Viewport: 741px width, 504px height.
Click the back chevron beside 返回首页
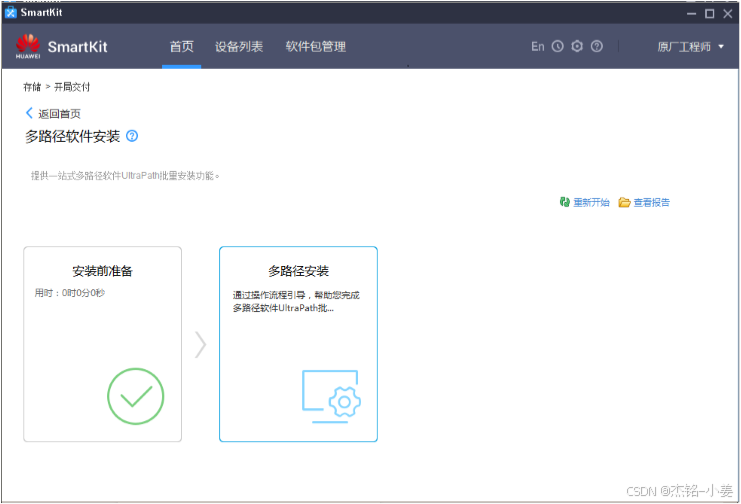(x=29, y=113)
